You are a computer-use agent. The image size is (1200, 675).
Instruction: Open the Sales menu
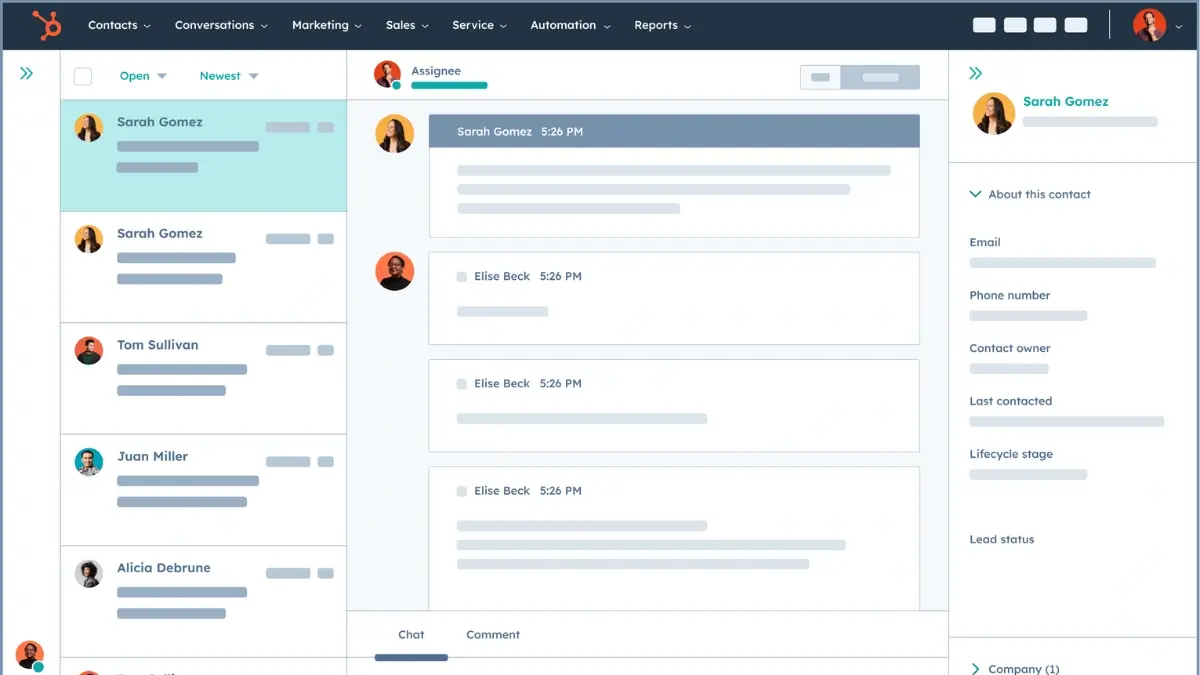click(407, 25)
